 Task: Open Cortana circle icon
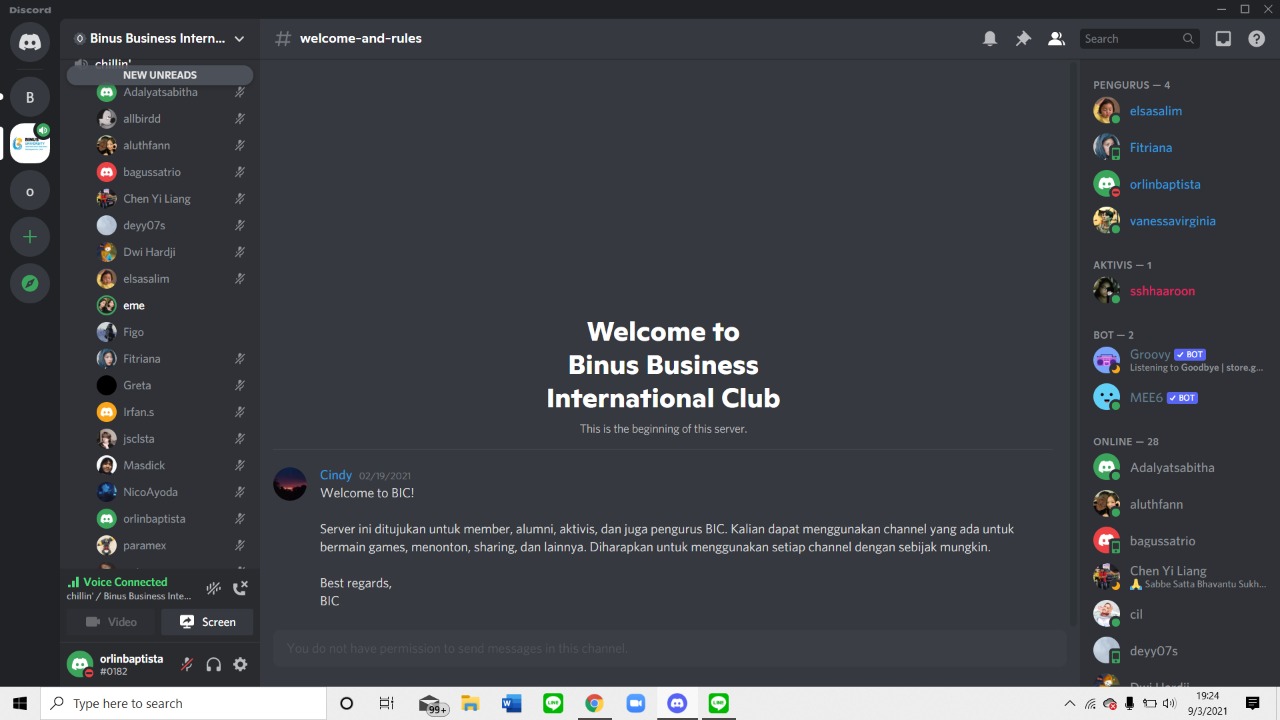(x=346, y=704)
